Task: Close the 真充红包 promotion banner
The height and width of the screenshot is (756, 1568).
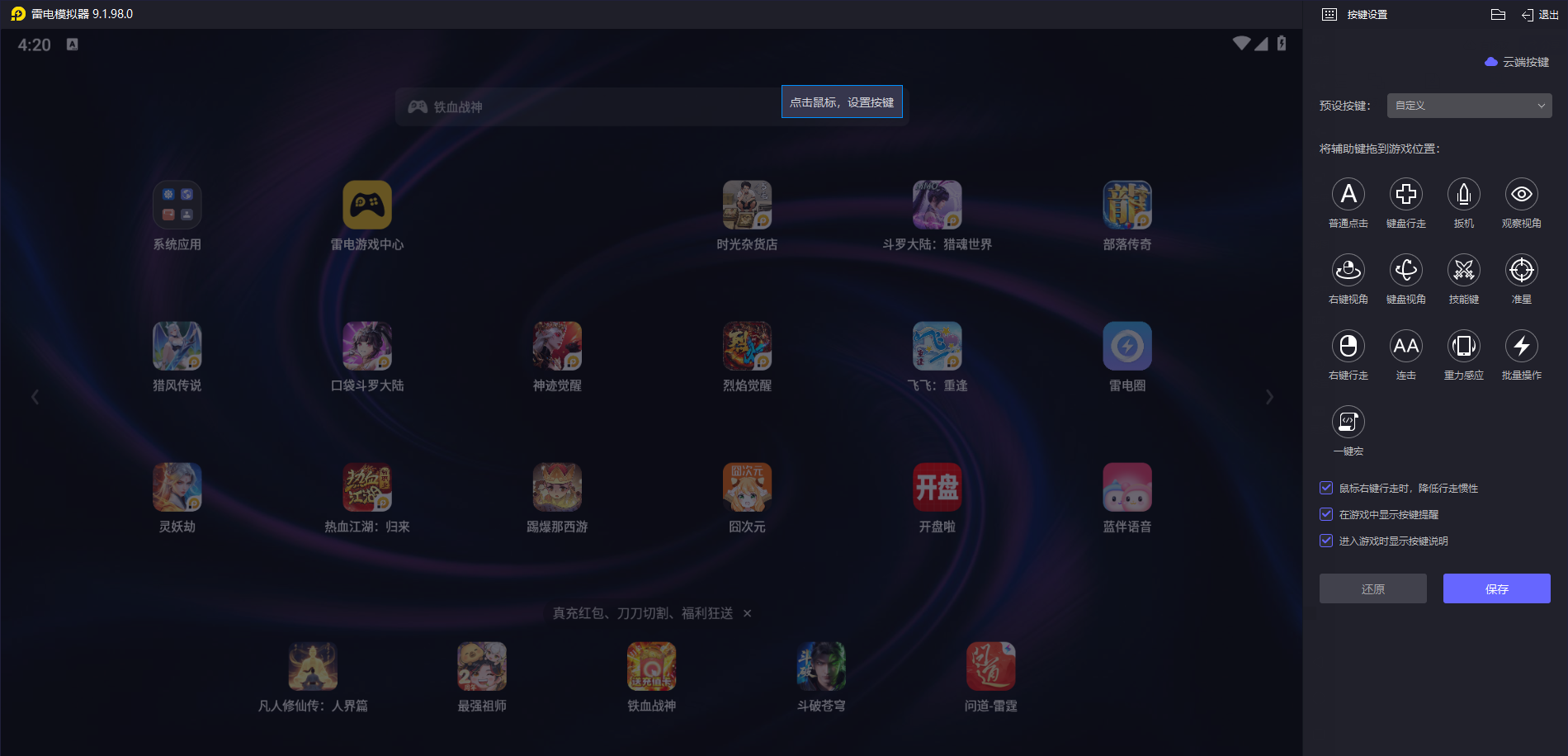Action: click(x=747, y=613)
